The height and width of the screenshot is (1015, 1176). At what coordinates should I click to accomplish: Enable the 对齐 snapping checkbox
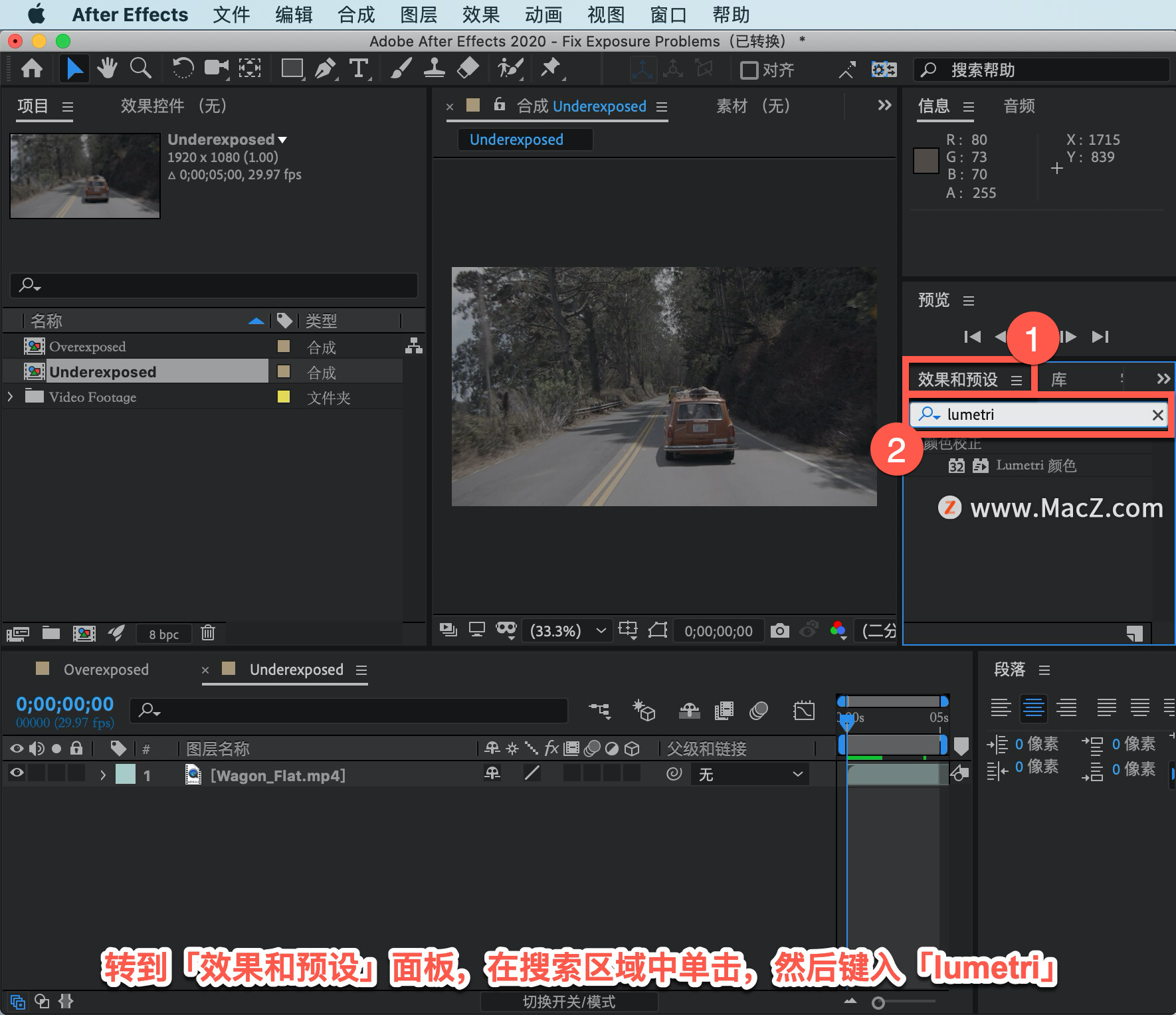(749, 70)
